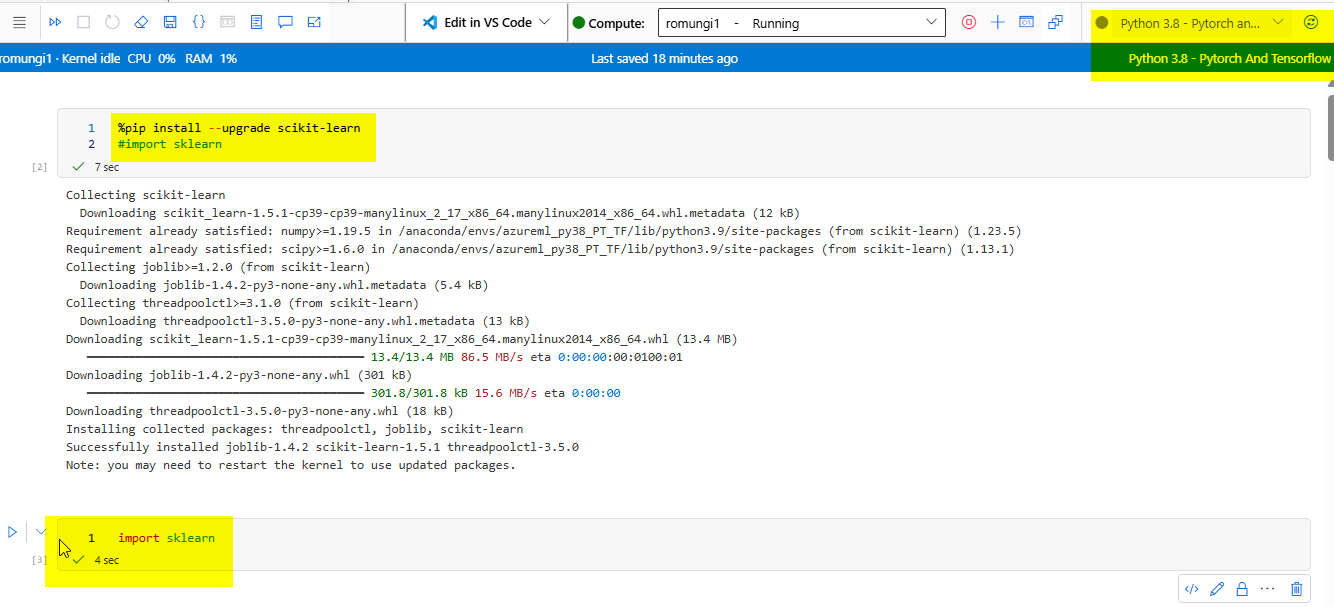Click the 7 sec execution time of the pip install cell

point(106,167)
